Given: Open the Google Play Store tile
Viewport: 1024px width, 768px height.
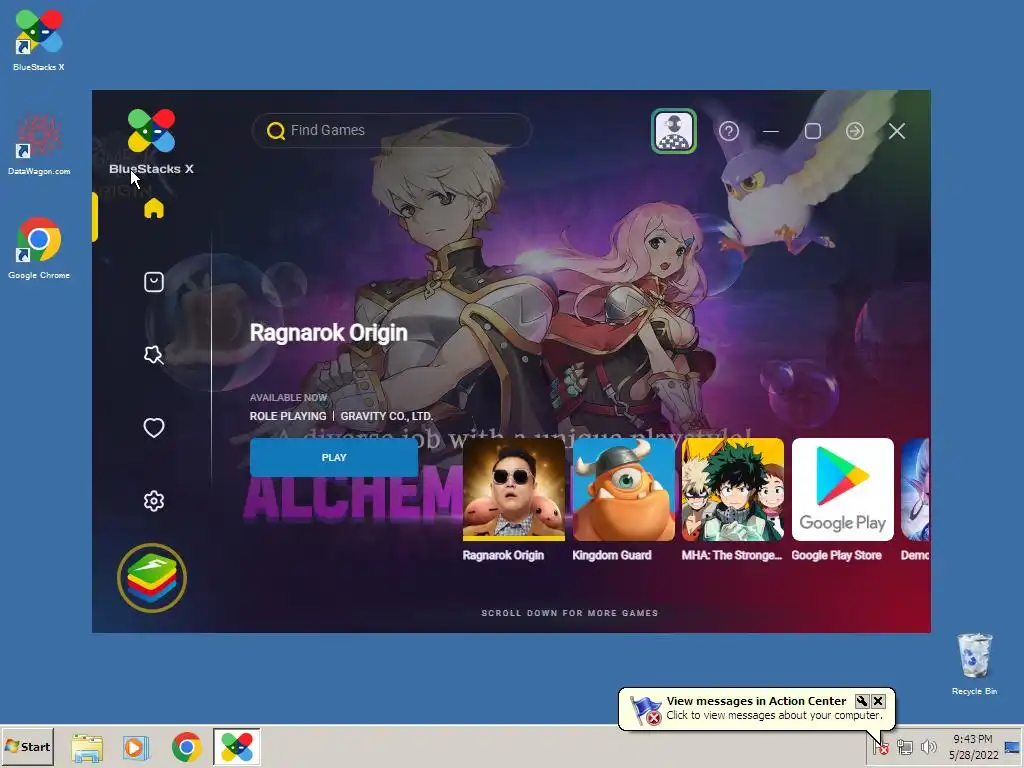Looking at the screenshot, I should click(842, 490).
